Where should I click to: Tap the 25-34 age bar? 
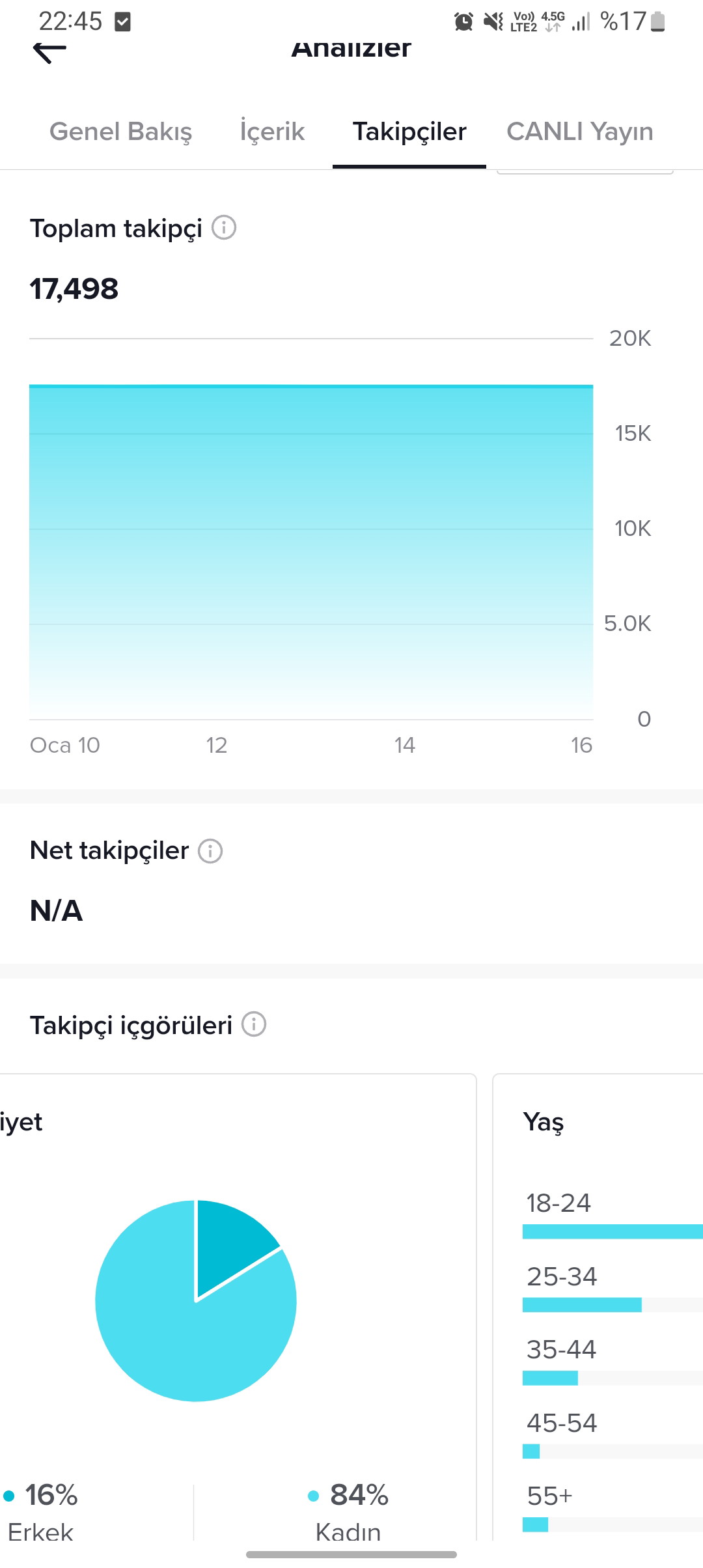613,1304
